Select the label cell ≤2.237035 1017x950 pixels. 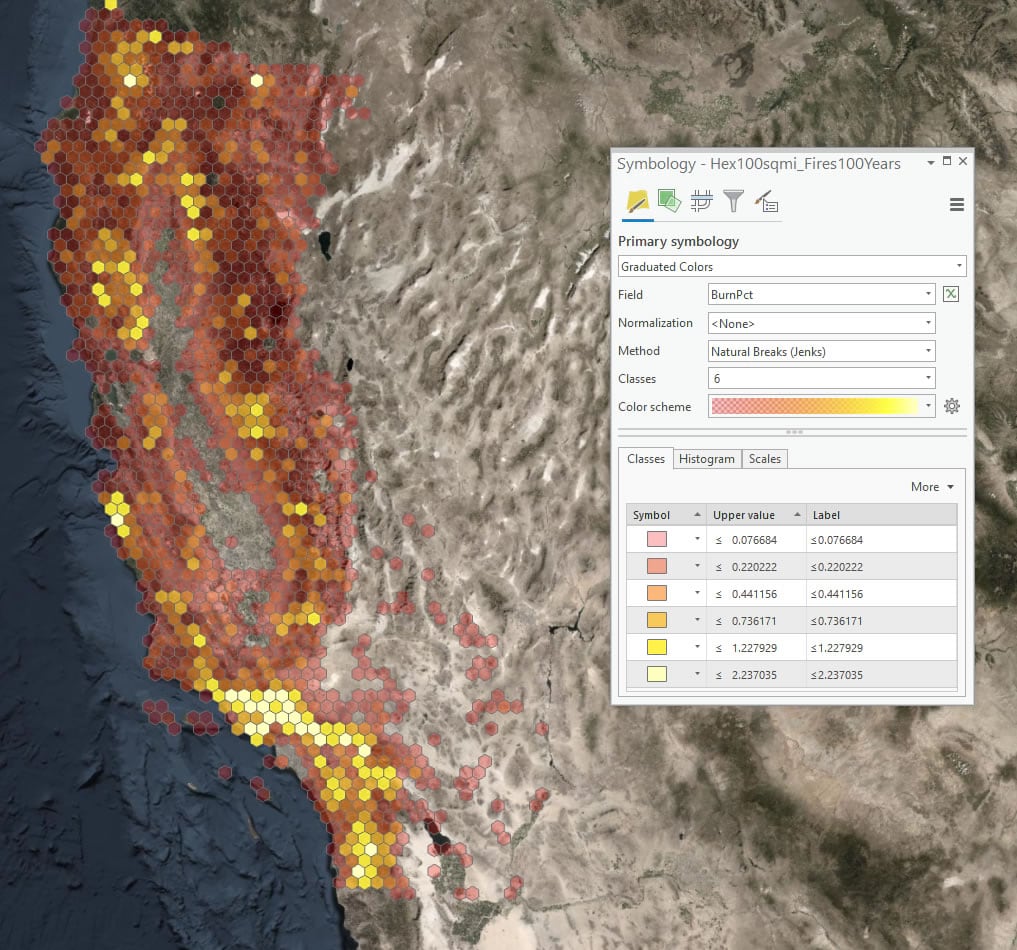[881, 674]
